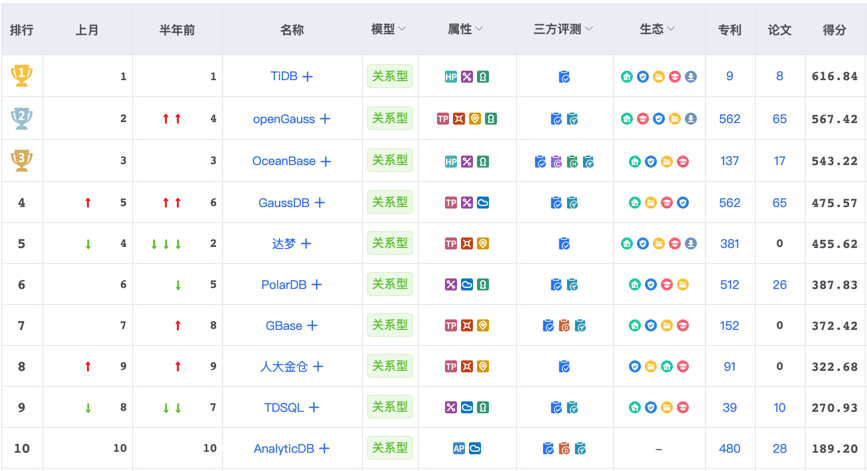Open the openGauss database link
Screen dimensions: 867x471
284,119
